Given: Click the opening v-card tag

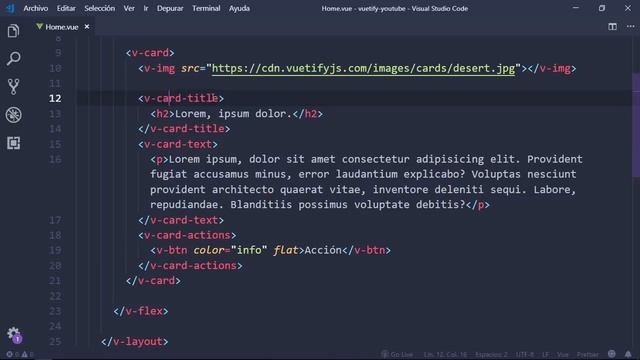Looking at the screenshot, I should (150, 53).
